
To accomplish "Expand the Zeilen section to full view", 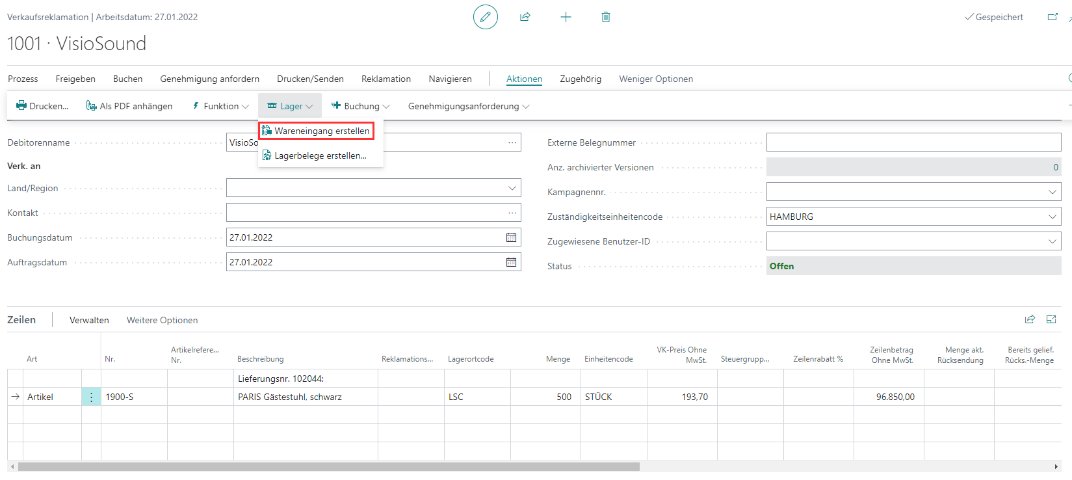I will coord(1052,320).
